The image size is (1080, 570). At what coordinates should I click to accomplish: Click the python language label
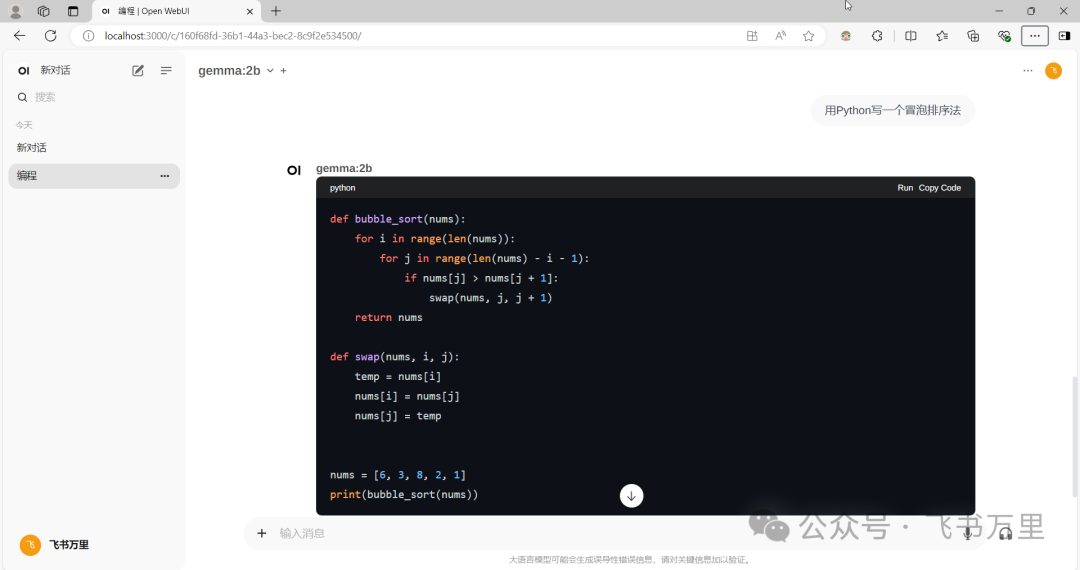342,187
